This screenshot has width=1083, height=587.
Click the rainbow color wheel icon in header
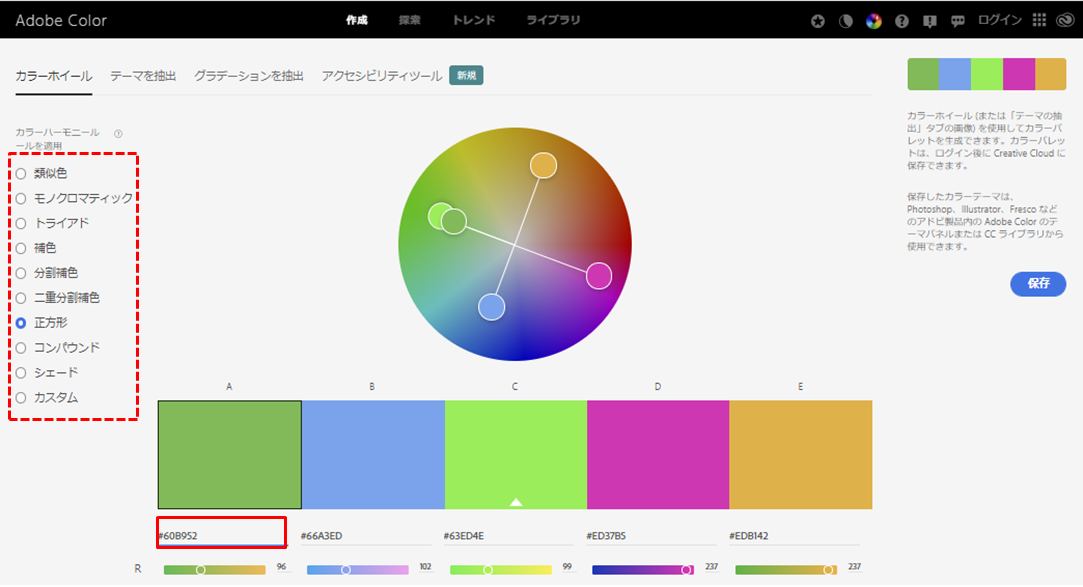coord(874,21)
